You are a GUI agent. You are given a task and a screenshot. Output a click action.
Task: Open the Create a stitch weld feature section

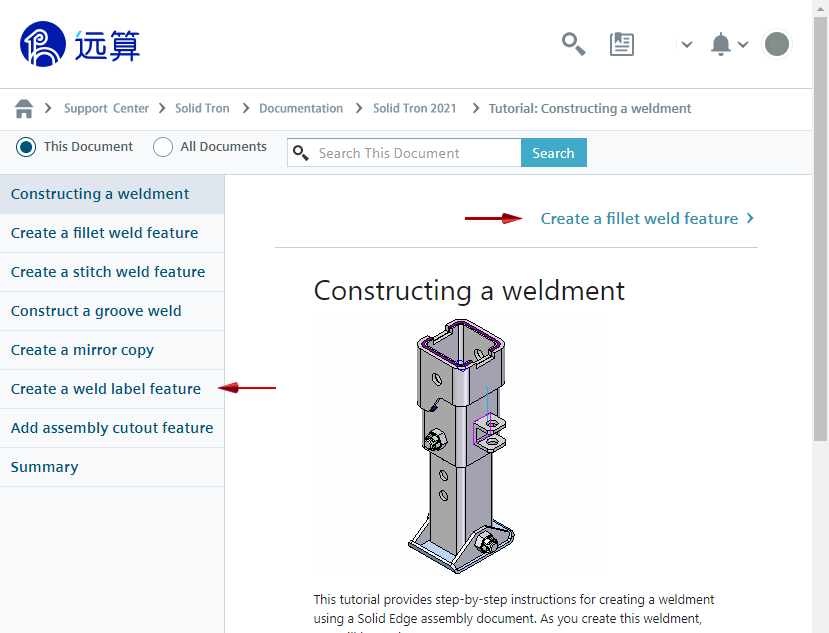108,272
